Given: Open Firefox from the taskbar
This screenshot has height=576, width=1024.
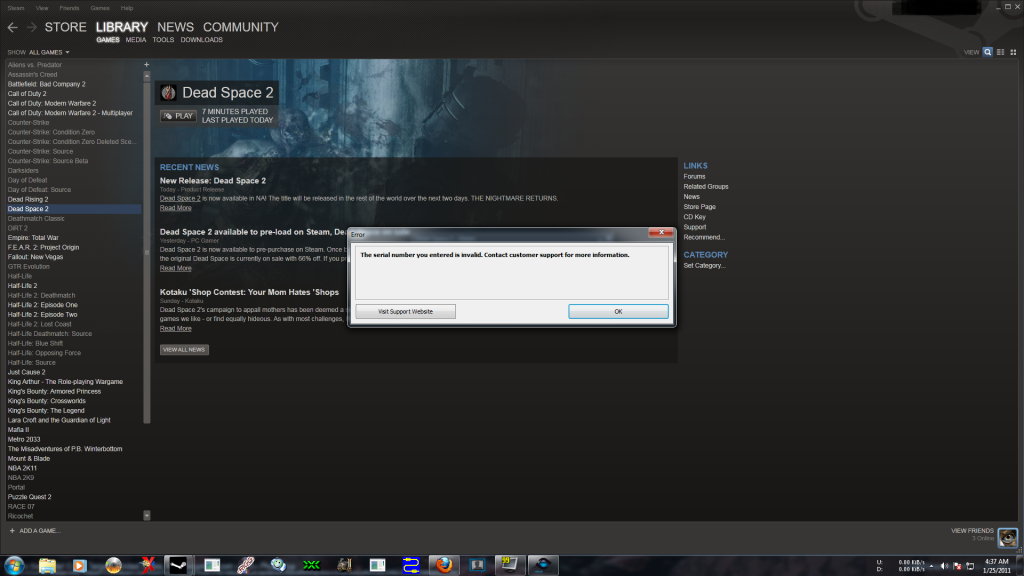Looking at the screenshot, I should 444,566.
